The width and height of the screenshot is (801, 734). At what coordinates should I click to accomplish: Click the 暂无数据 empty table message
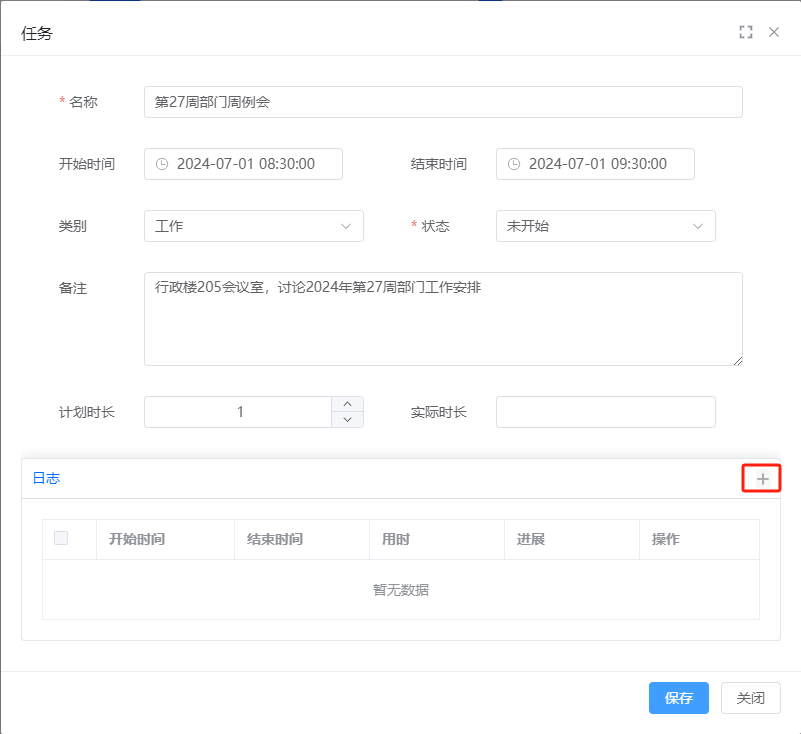[x=401, y=590]
